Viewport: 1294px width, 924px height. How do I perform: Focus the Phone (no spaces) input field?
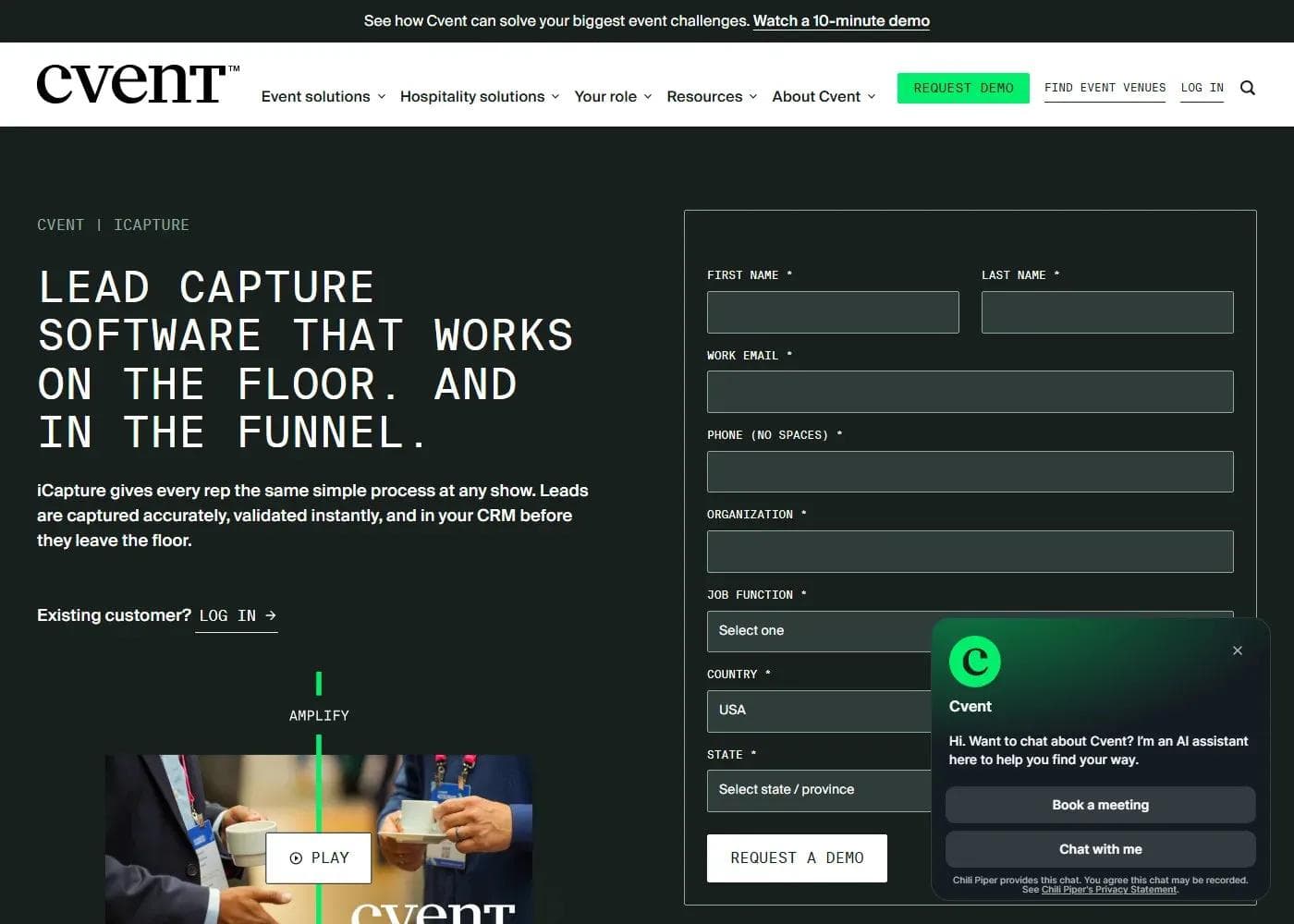click(970, 472)
